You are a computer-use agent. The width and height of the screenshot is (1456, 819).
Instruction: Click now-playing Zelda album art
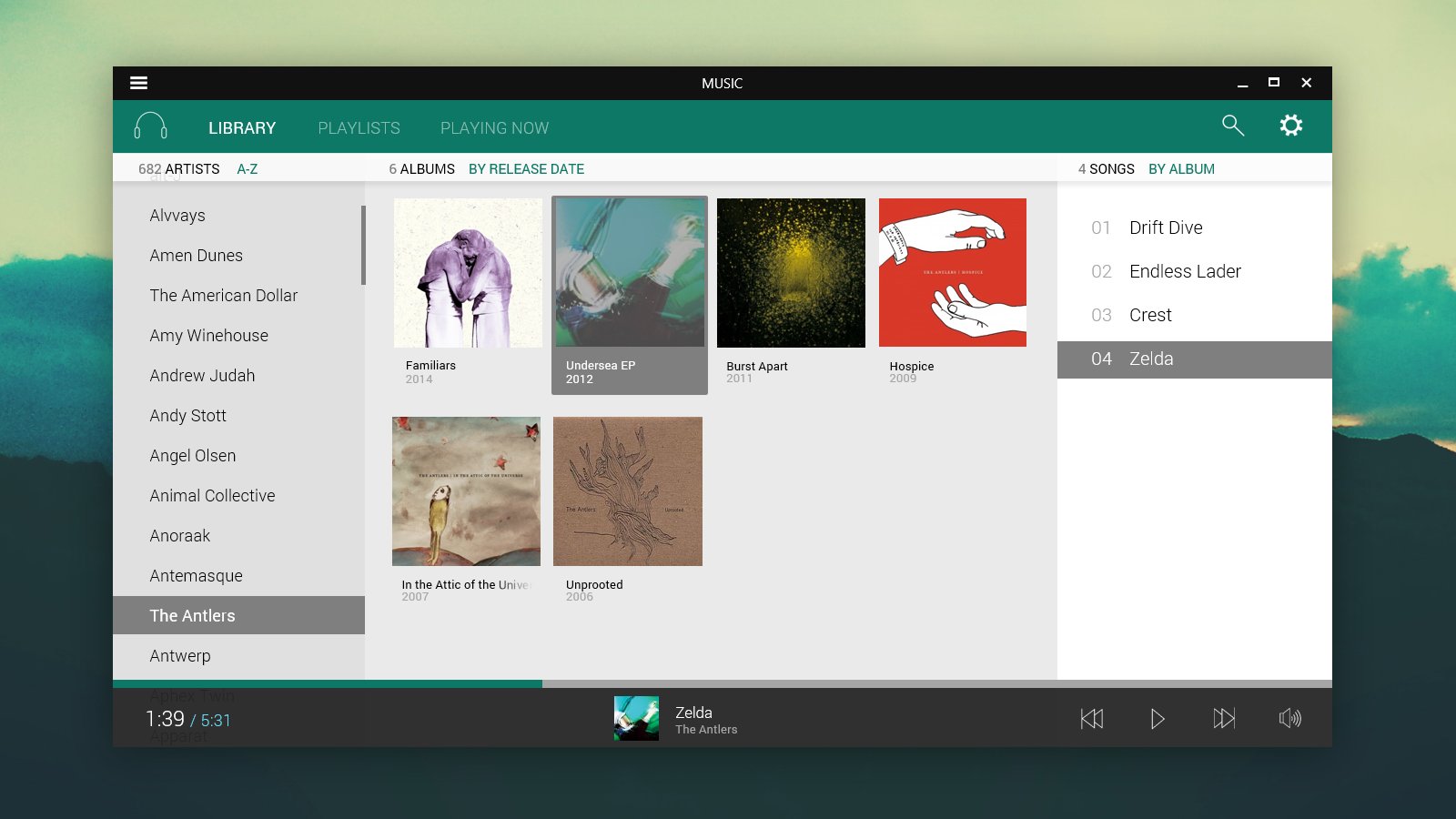click(636, 718)
